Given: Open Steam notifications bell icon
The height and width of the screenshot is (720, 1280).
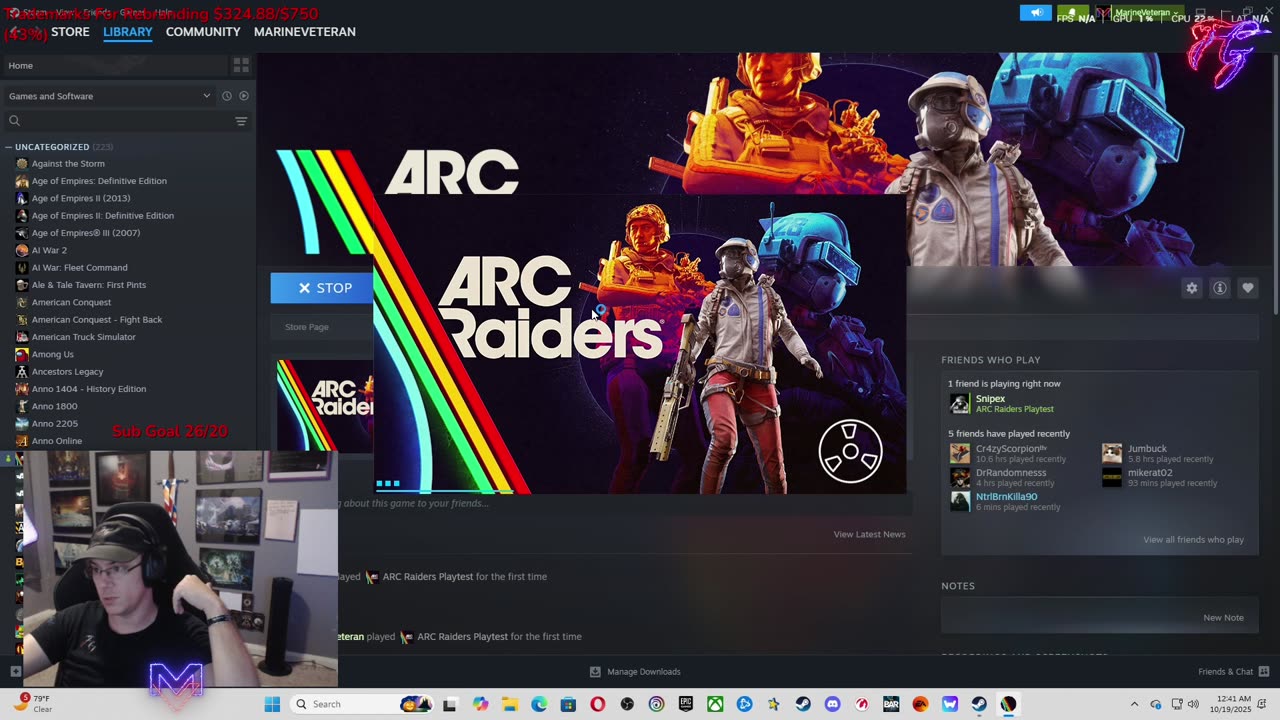Looking at the screenshot, I should click(x=1072, y=13).
